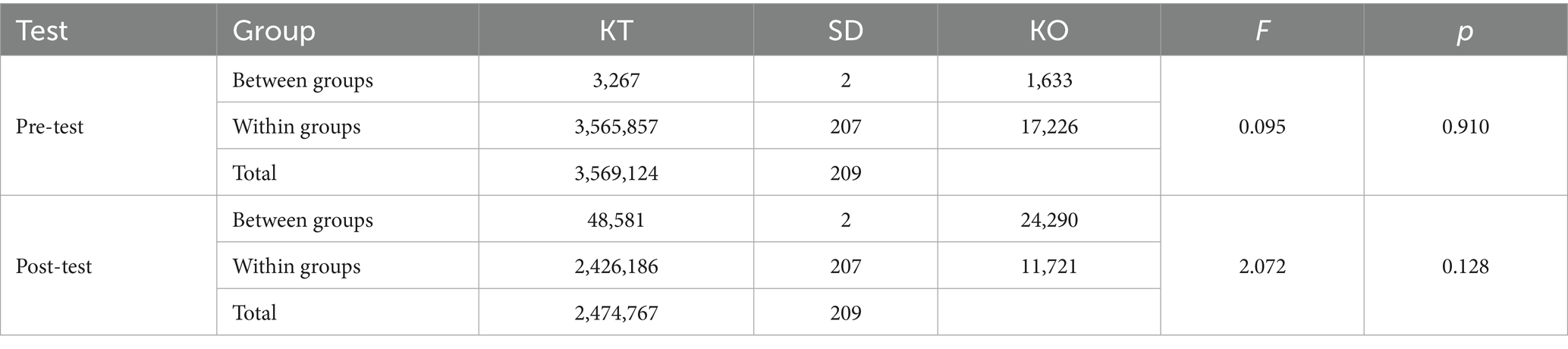Click the pre-test p value 0.910
This screenshot has height=349, width=1568.
1466,126
